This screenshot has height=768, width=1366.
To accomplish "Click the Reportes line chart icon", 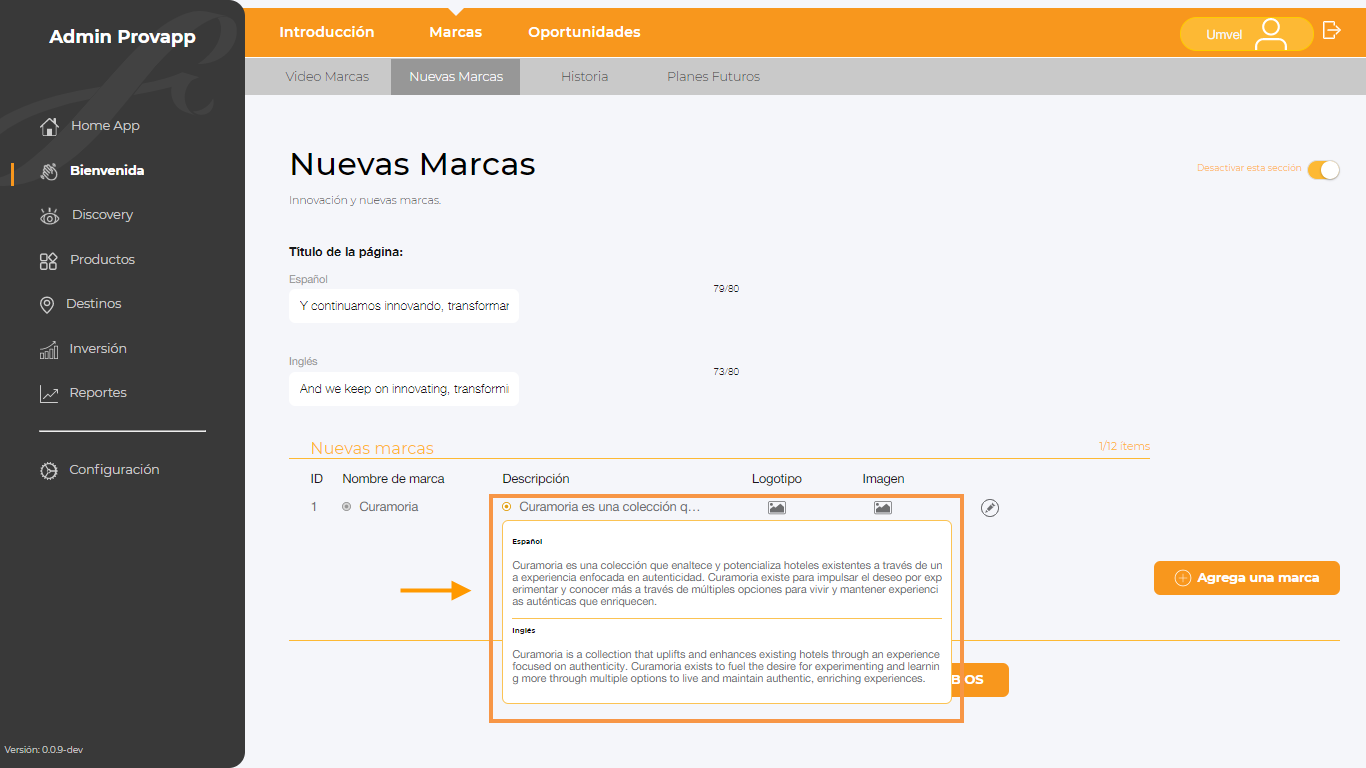I will pos(49,394).
